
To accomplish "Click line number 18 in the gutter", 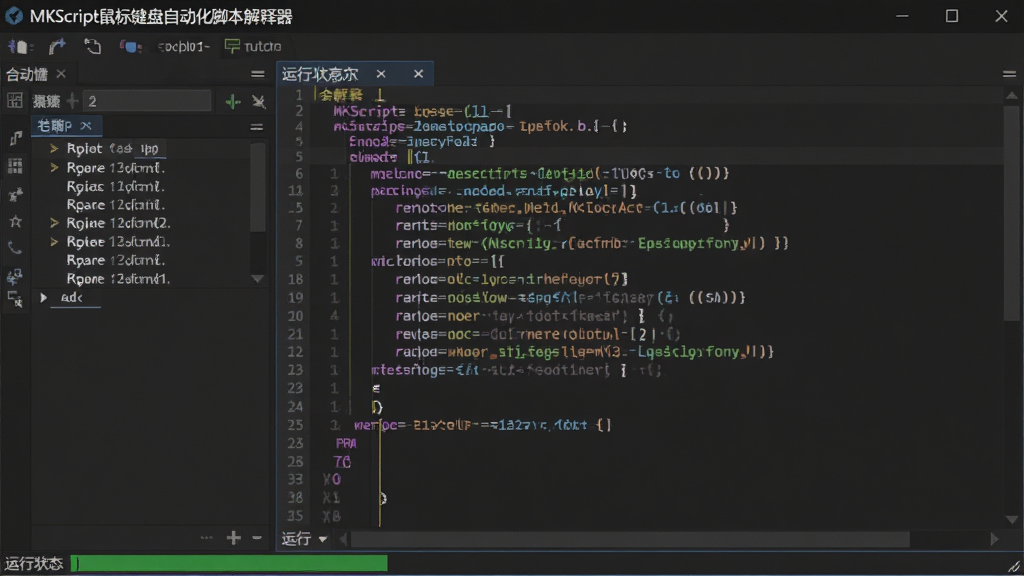I will coord(295,280).
